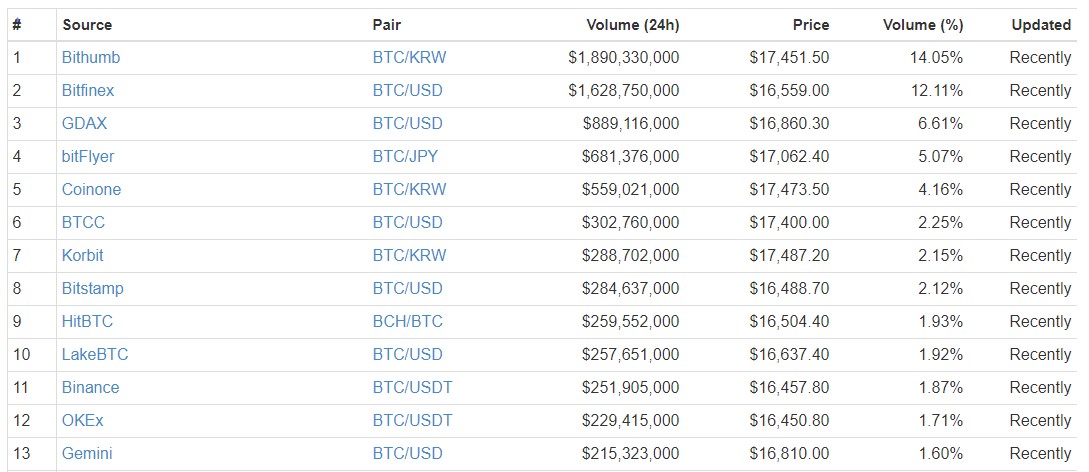Click the Binance exchange link
The height and width of the screenshot is (472, 1089).
90,388
